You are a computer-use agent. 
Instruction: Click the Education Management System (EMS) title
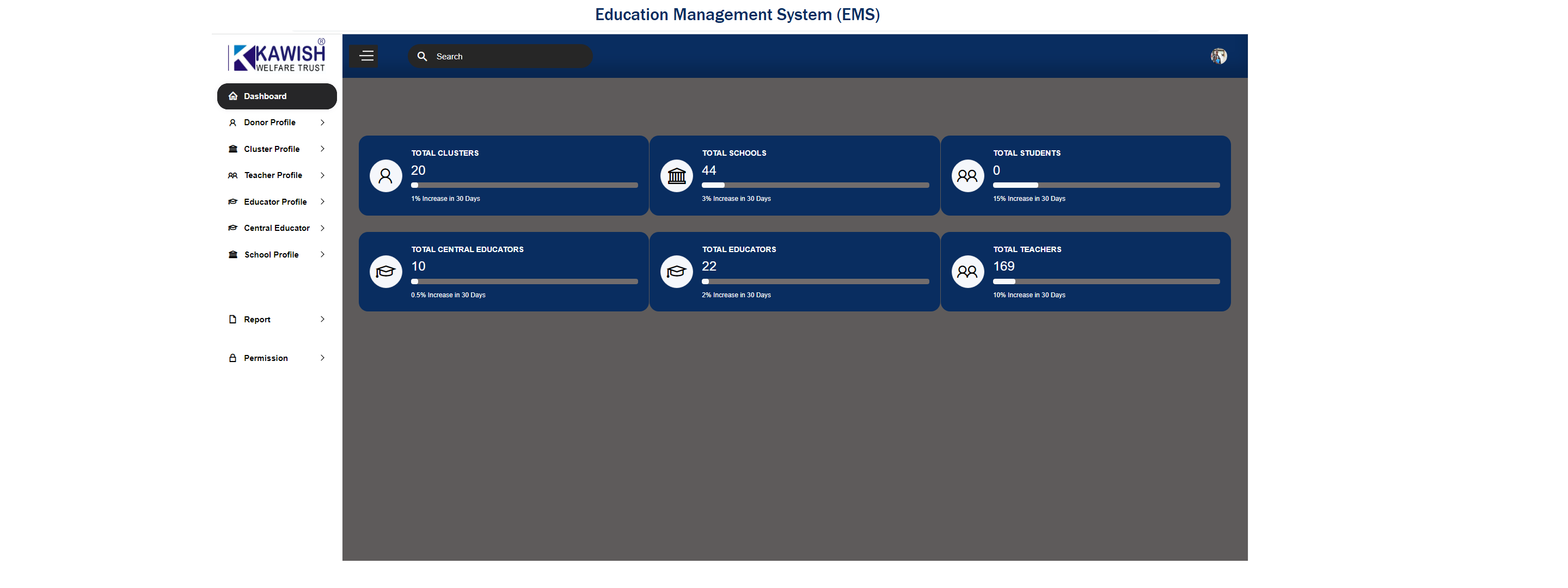pyautogui.click(x=737, y=14)
